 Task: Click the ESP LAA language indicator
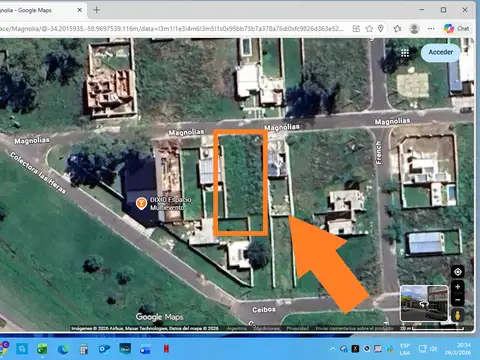(405, 349)
